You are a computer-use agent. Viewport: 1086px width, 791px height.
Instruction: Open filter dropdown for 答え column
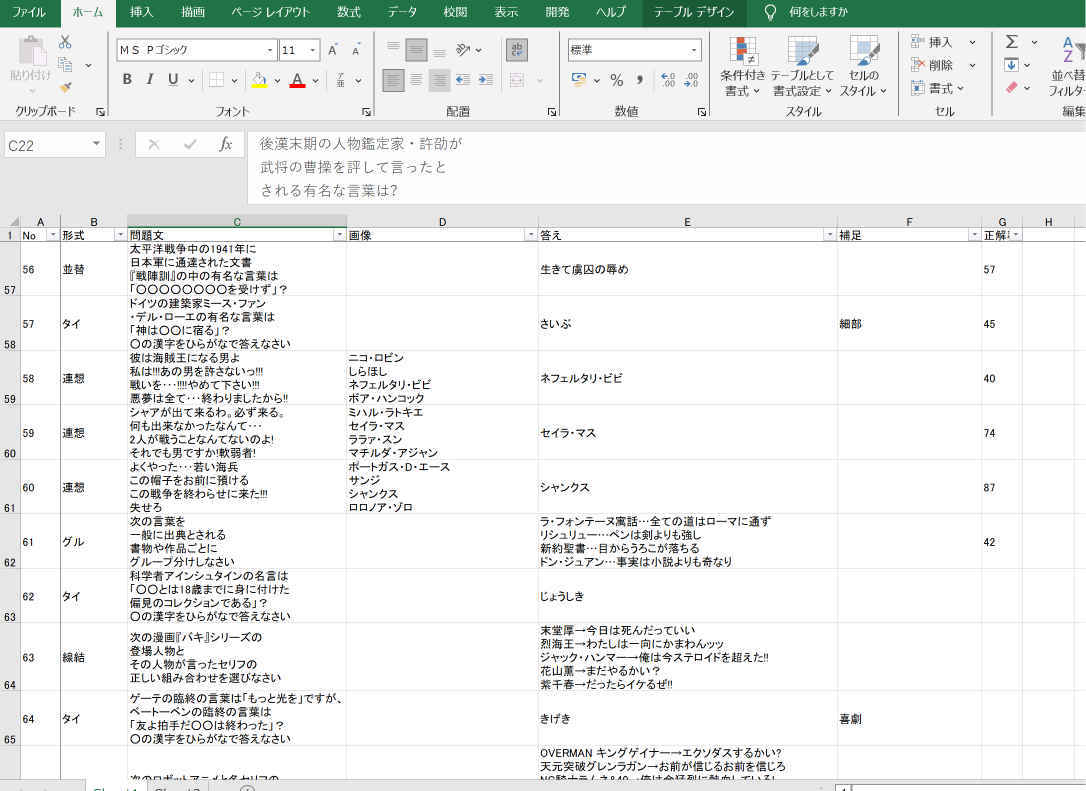[x=830, y=235]
